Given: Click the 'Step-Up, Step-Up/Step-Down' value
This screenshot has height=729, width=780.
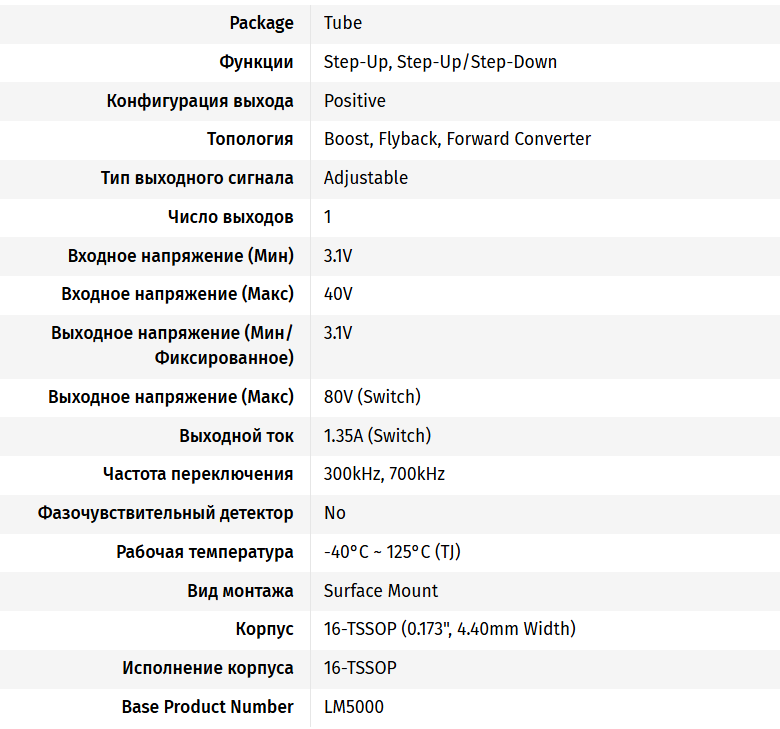Looking at the screenshot, I should click(440, 62).
